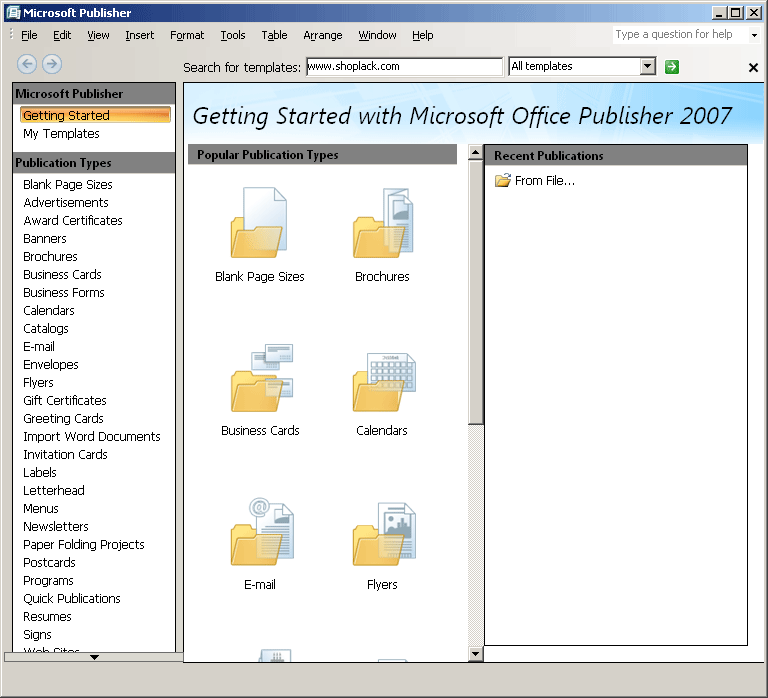Open the Blank Page Sizes folder icon

[x=259, y=222]
